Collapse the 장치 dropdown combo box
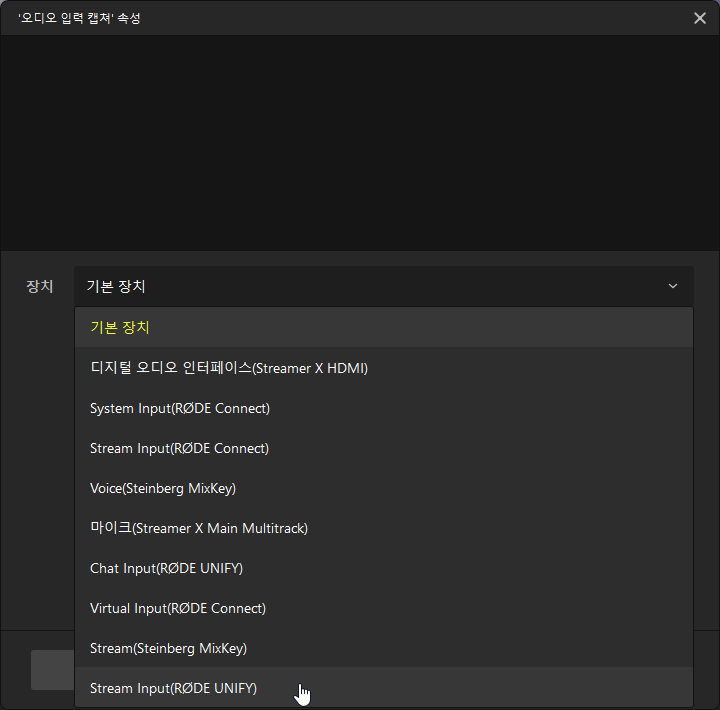The height and width of the screenshot is (710, 720). pos(384,286)
